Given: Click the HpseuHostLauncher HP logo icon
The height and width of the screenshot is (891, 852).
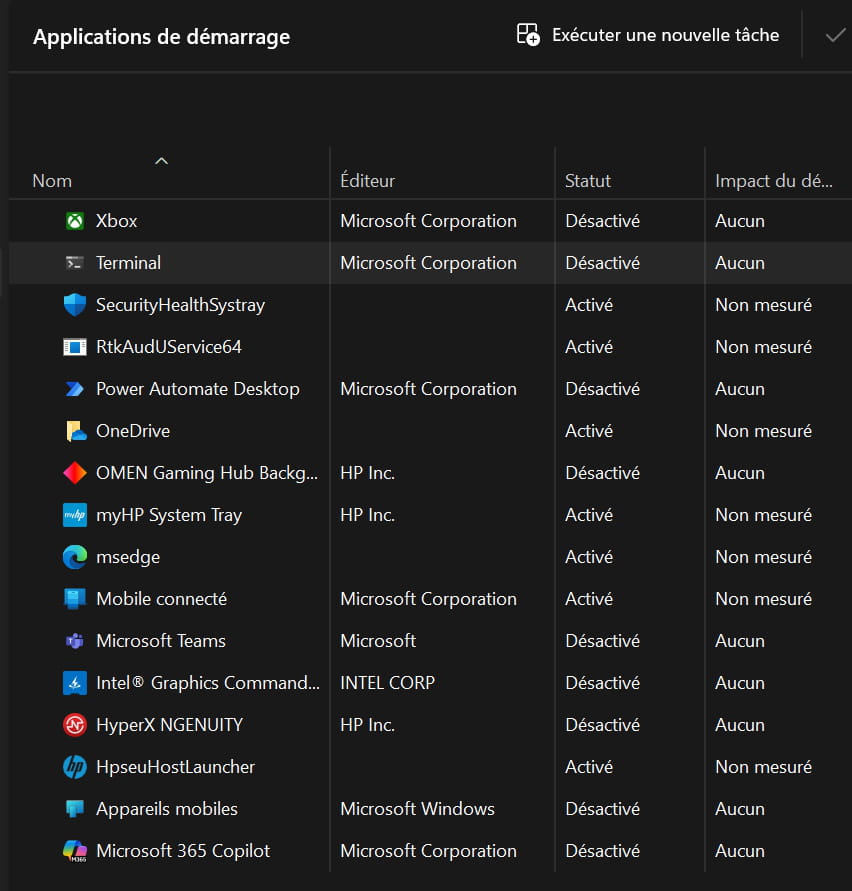Looking at the screenshot, I should click(74, 767).
